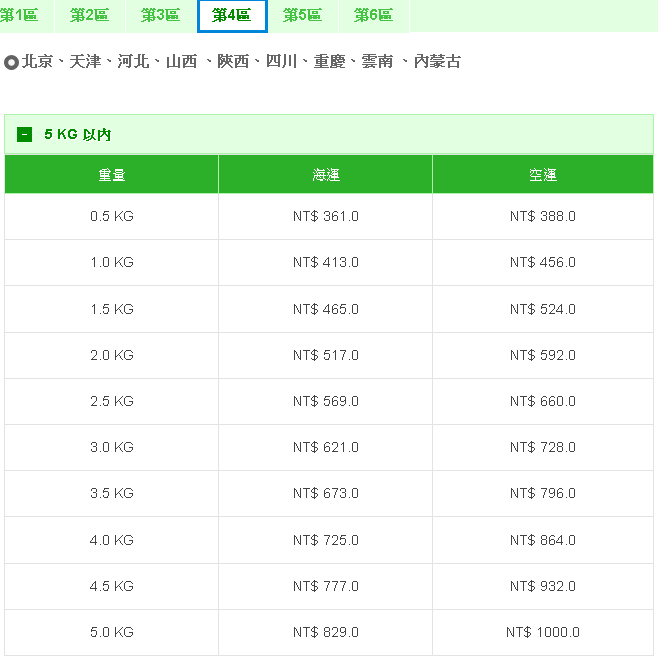The width and height of the screenshot is (658, 658).
Task: Select the 5.0 KG weight cell
Action: click(111, 633)
